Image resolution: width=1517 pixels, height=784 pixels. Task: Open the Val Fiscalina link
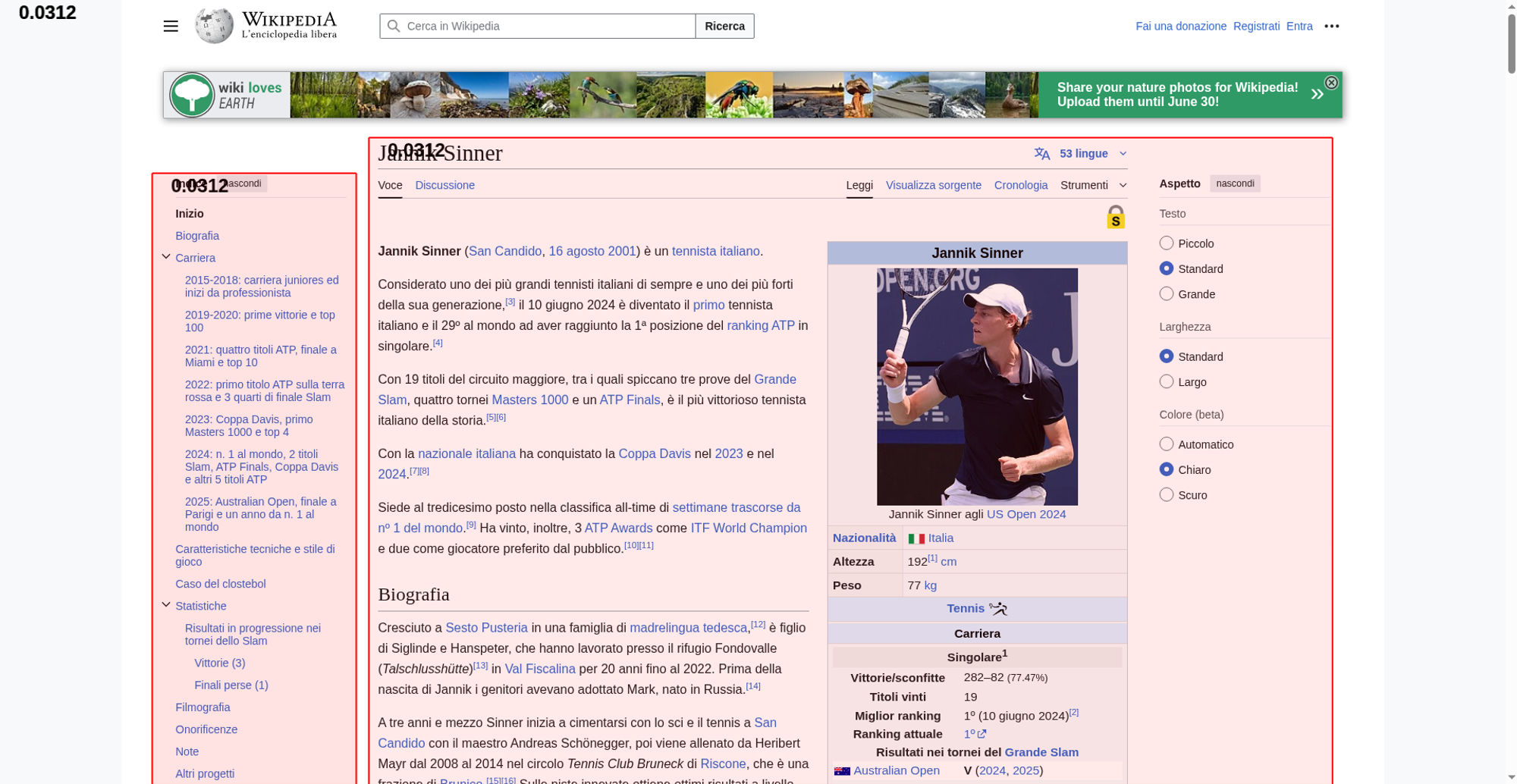pyautogui.click(x=540, y=669)
